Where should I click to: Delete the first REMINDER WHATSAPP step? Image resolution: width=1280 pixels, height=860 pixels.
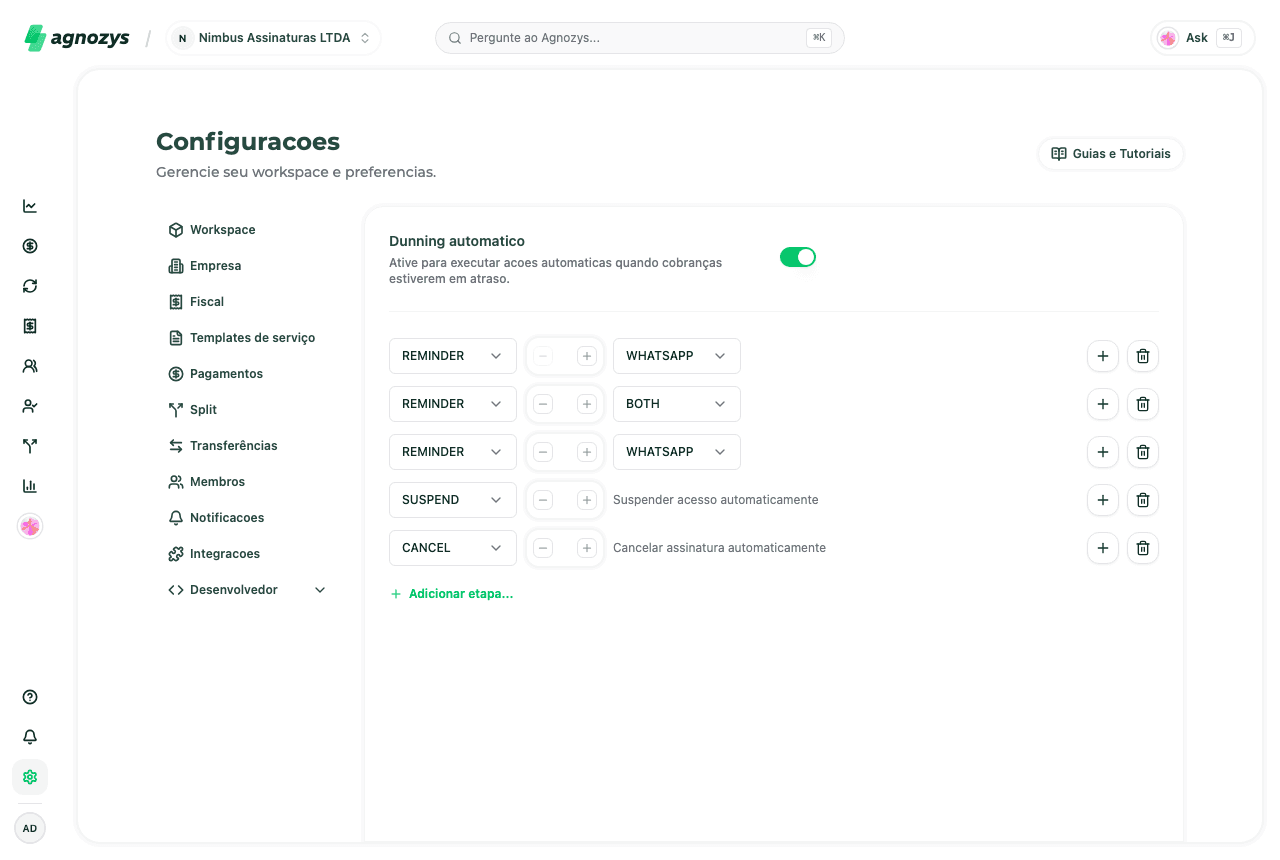[x=1143, y=356]
